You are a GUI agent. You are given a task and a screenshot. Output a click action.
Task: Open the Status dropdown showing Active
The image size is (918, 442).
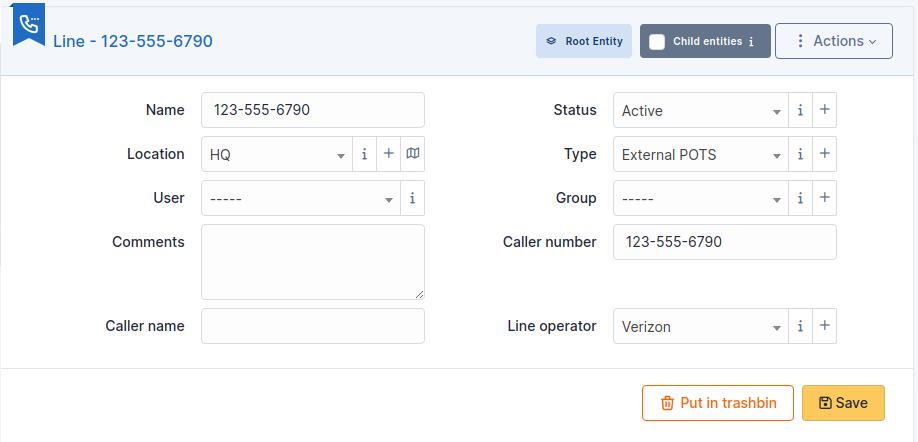(701, 110)
